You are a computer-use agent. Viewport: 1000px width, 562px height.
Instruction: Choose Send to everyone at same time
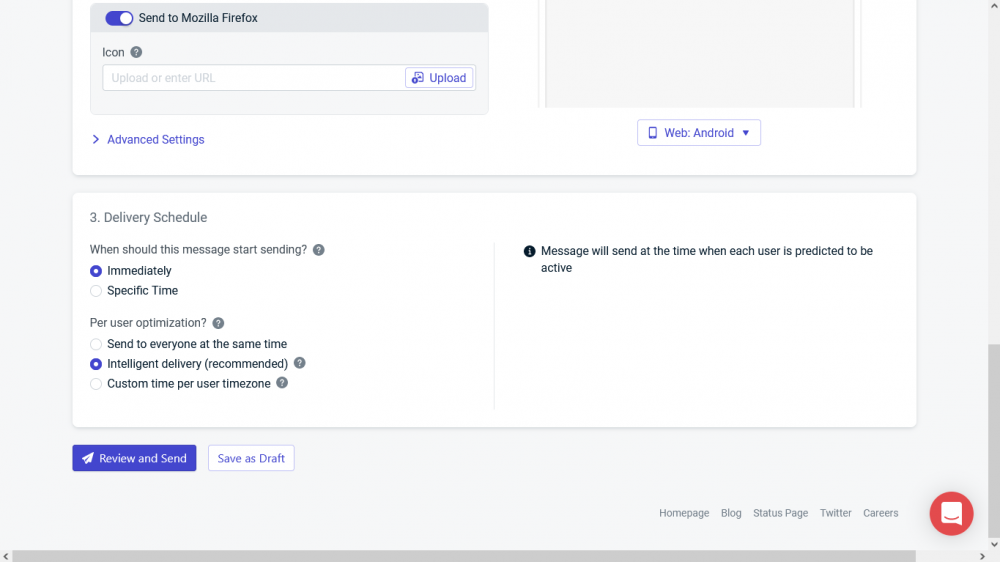96,344
